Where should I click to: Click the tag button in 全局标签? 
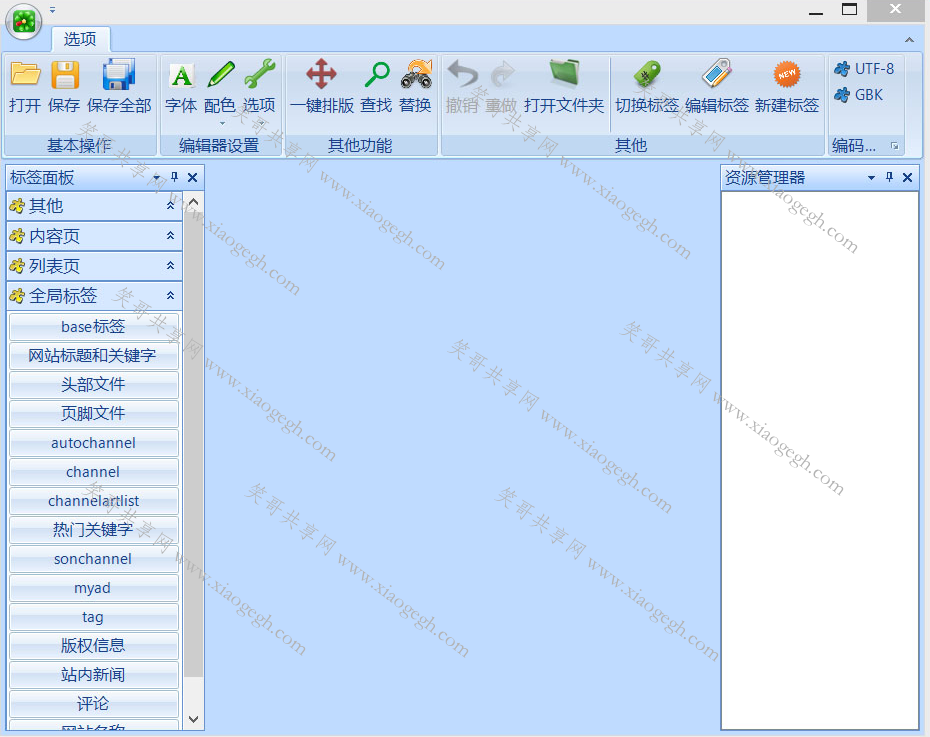click(94, 617)
